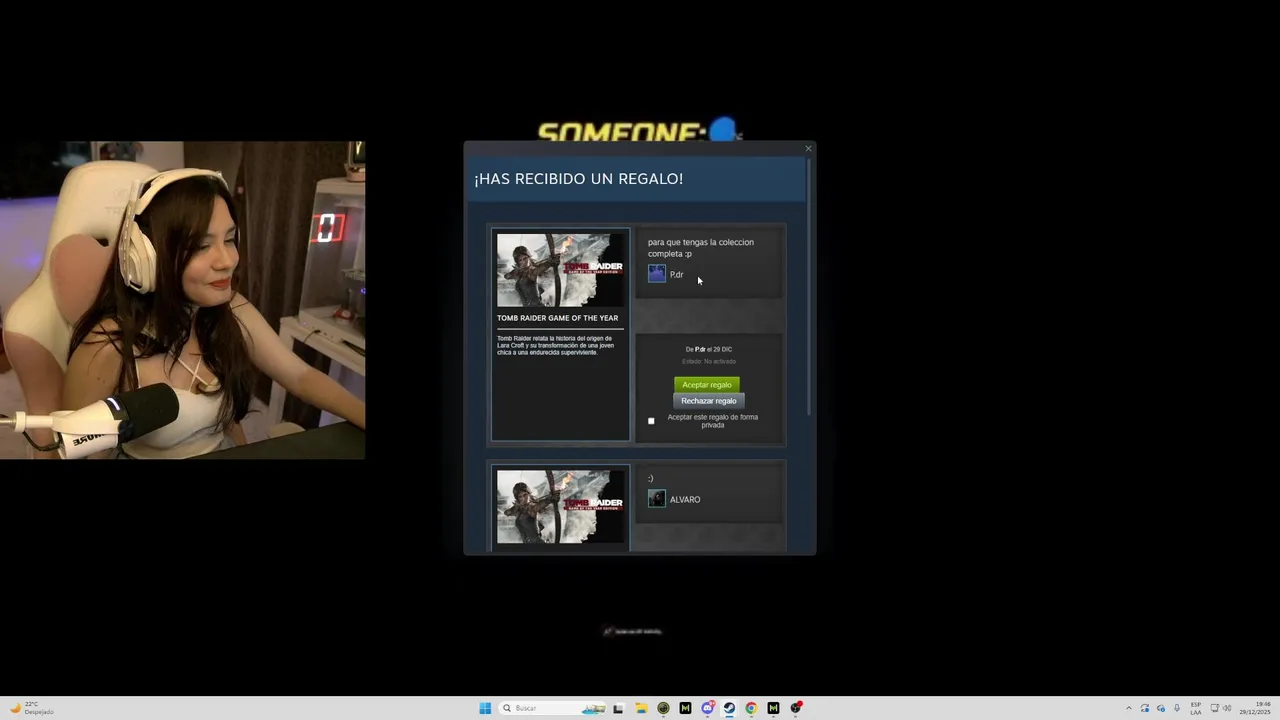Click the ALVARO sender name
Image resolution: width=1280 pixels, height=720 pixels.
(x=685, y=499)
